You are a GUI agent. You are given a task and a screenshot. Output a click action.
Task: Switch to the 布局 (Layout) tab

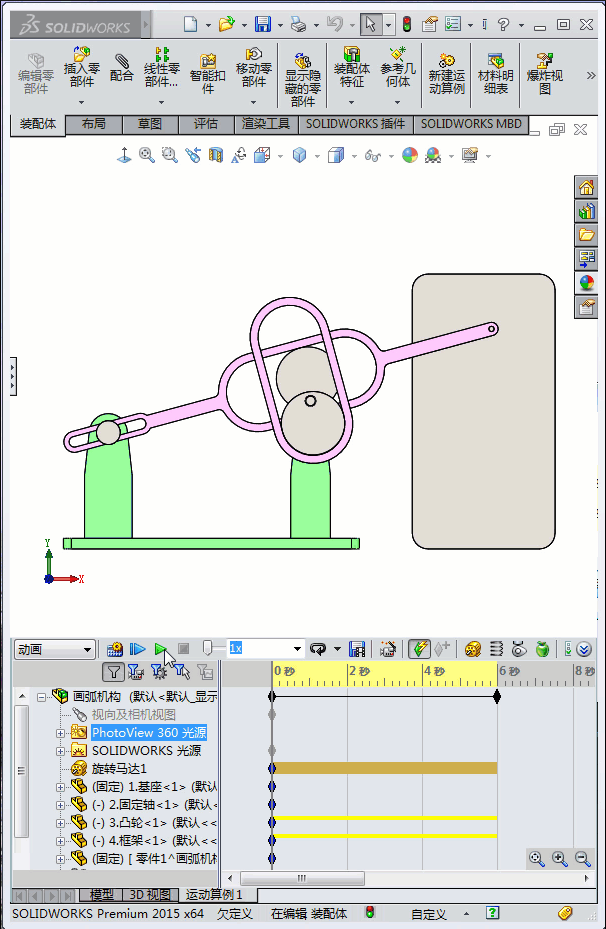pos(94,124)
